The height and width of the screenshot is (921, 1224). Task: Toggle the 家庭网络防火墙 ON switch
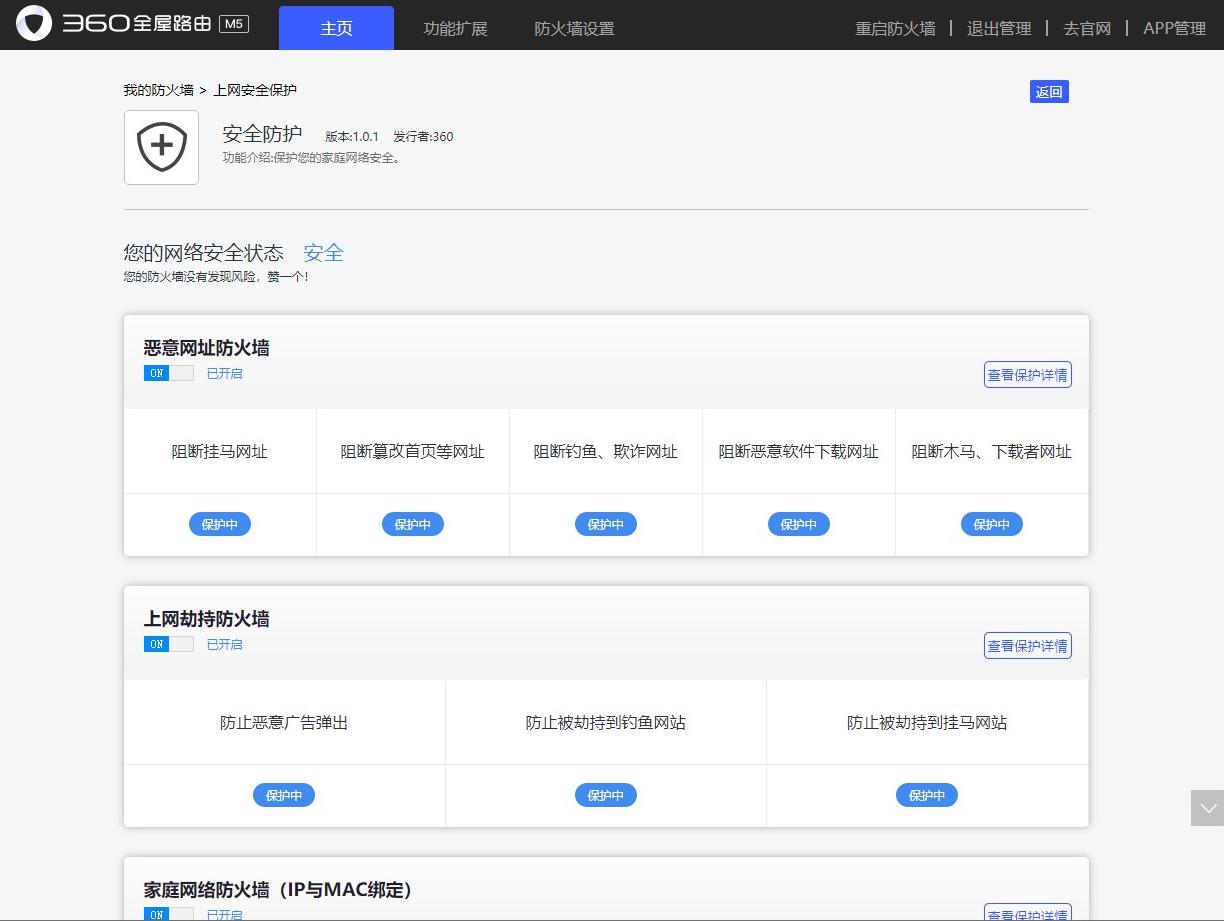point(168,913)
